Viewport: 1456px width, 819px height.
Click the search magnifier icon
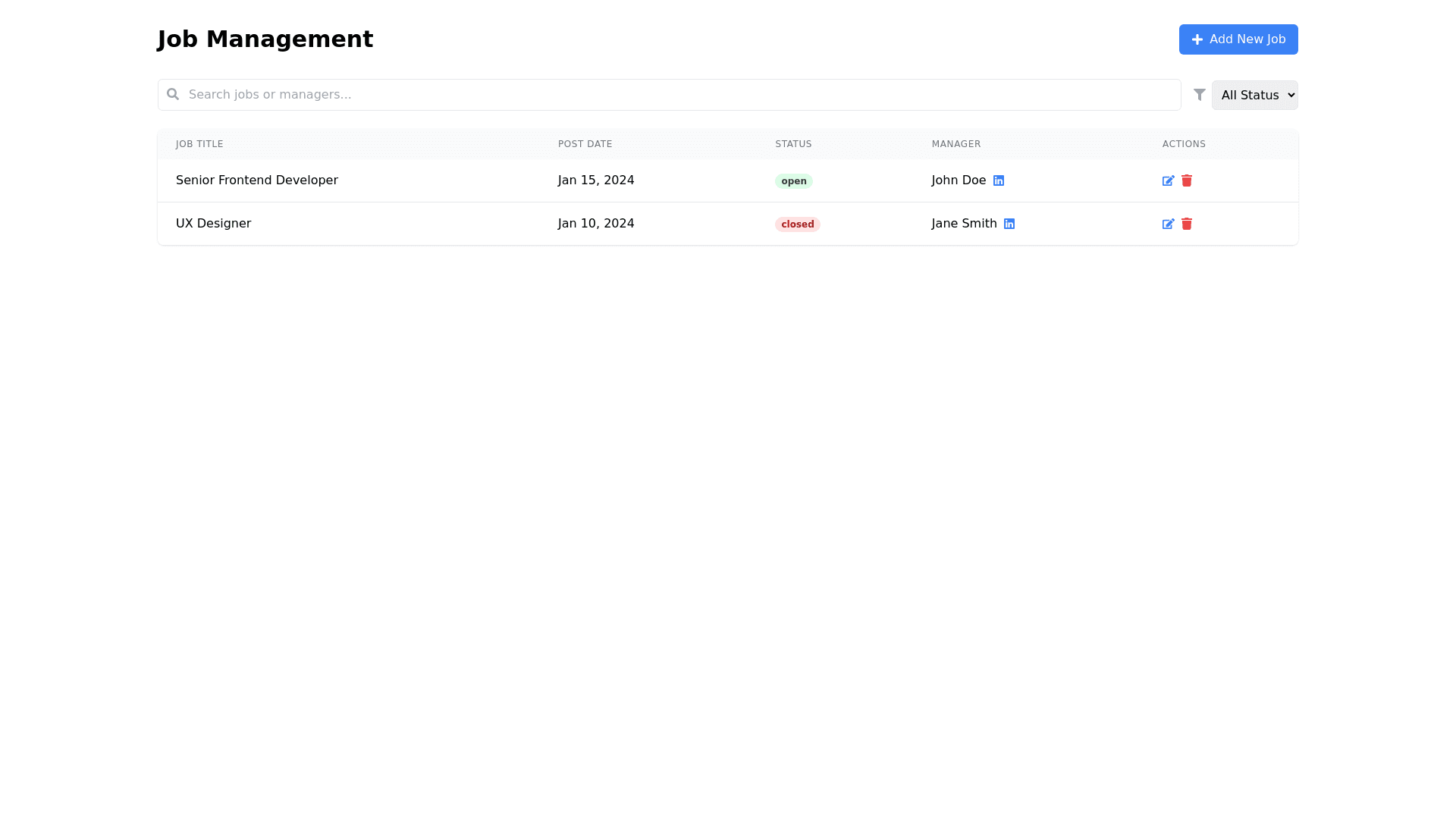pos(173,94)
